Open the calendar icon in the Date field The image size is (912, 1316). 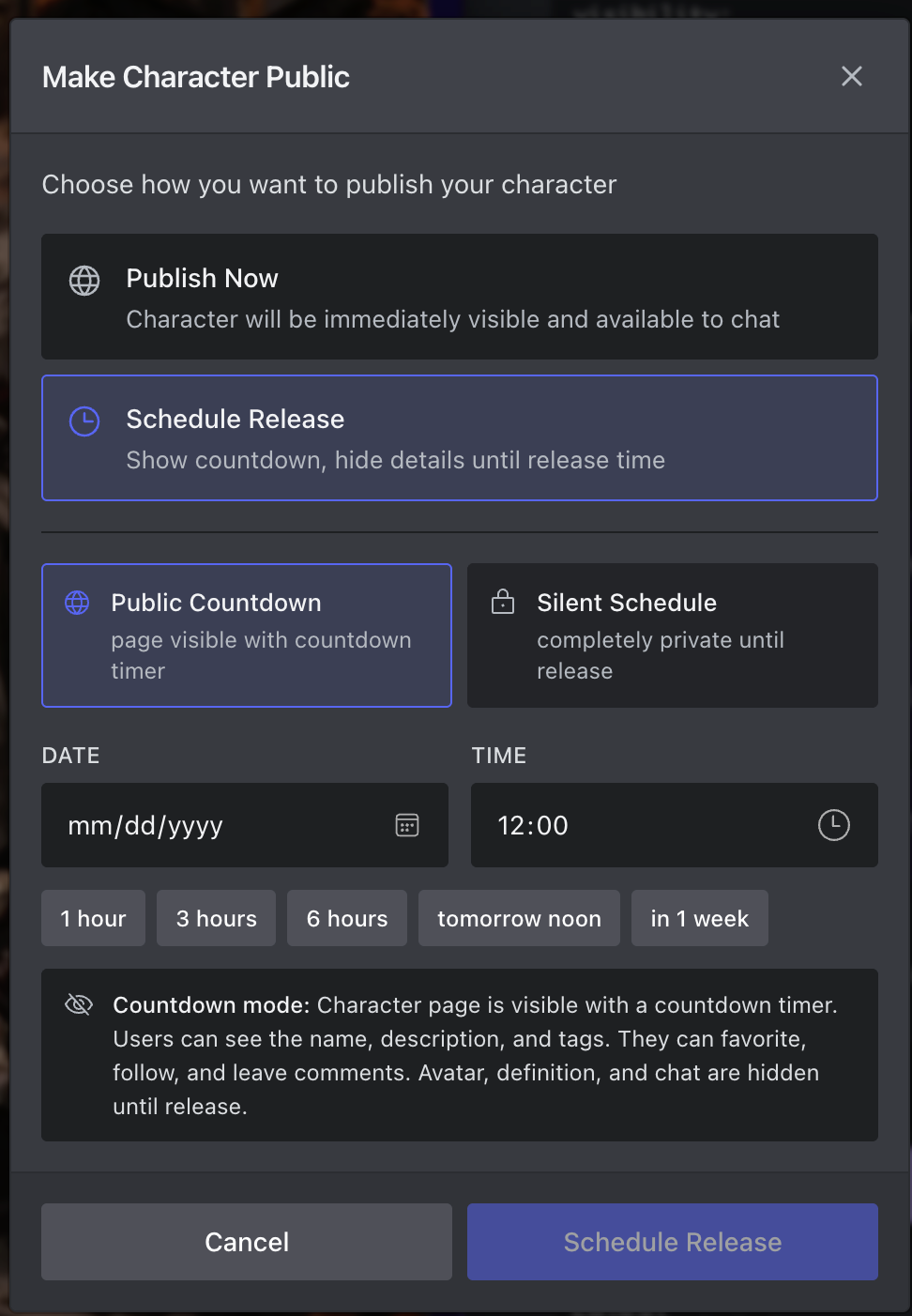click(406, 825)
